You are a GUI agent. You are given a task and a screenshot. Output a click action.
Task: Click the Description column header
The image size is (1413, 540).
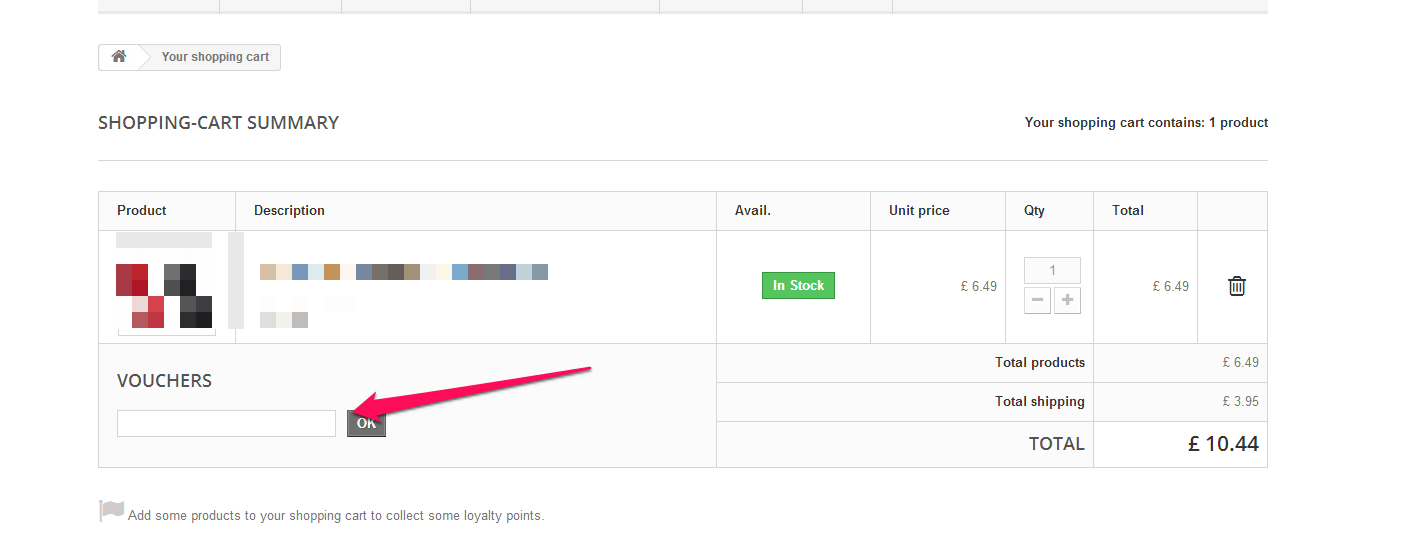click(x=289, y=211)
